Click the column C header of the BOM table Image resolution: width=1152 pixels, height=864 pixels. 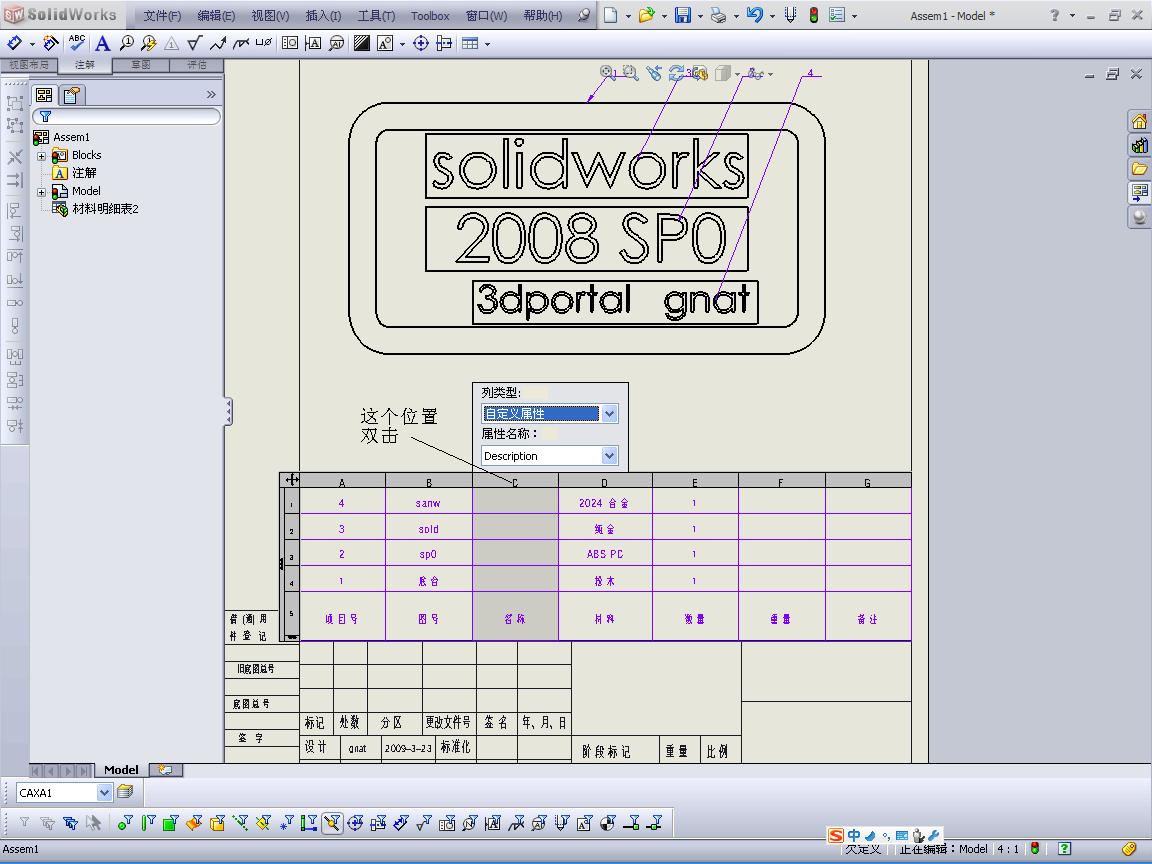coord(515,482)
